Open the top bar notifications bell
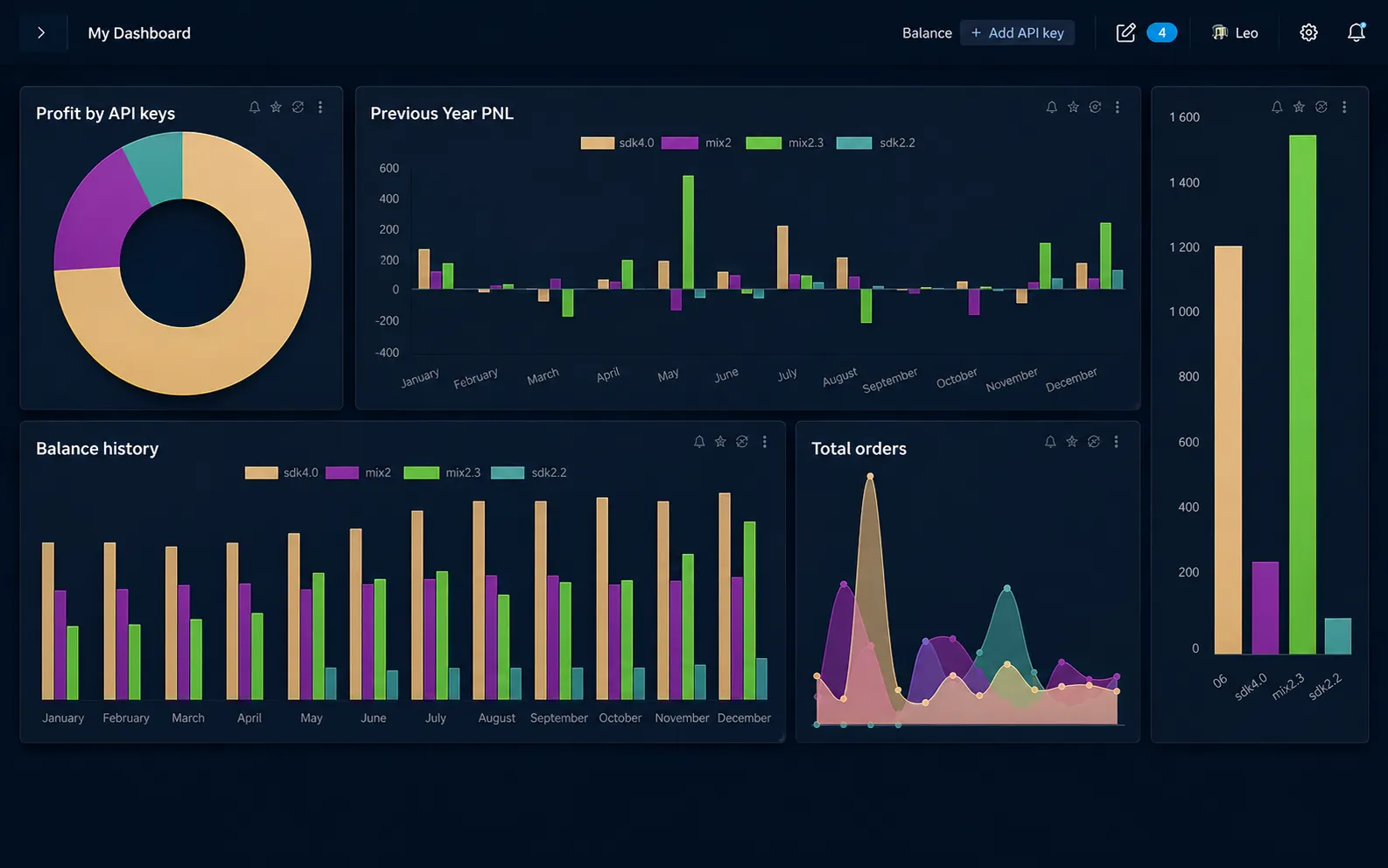The width and height of the screenshot is (1388, 868). [1356, 33]
